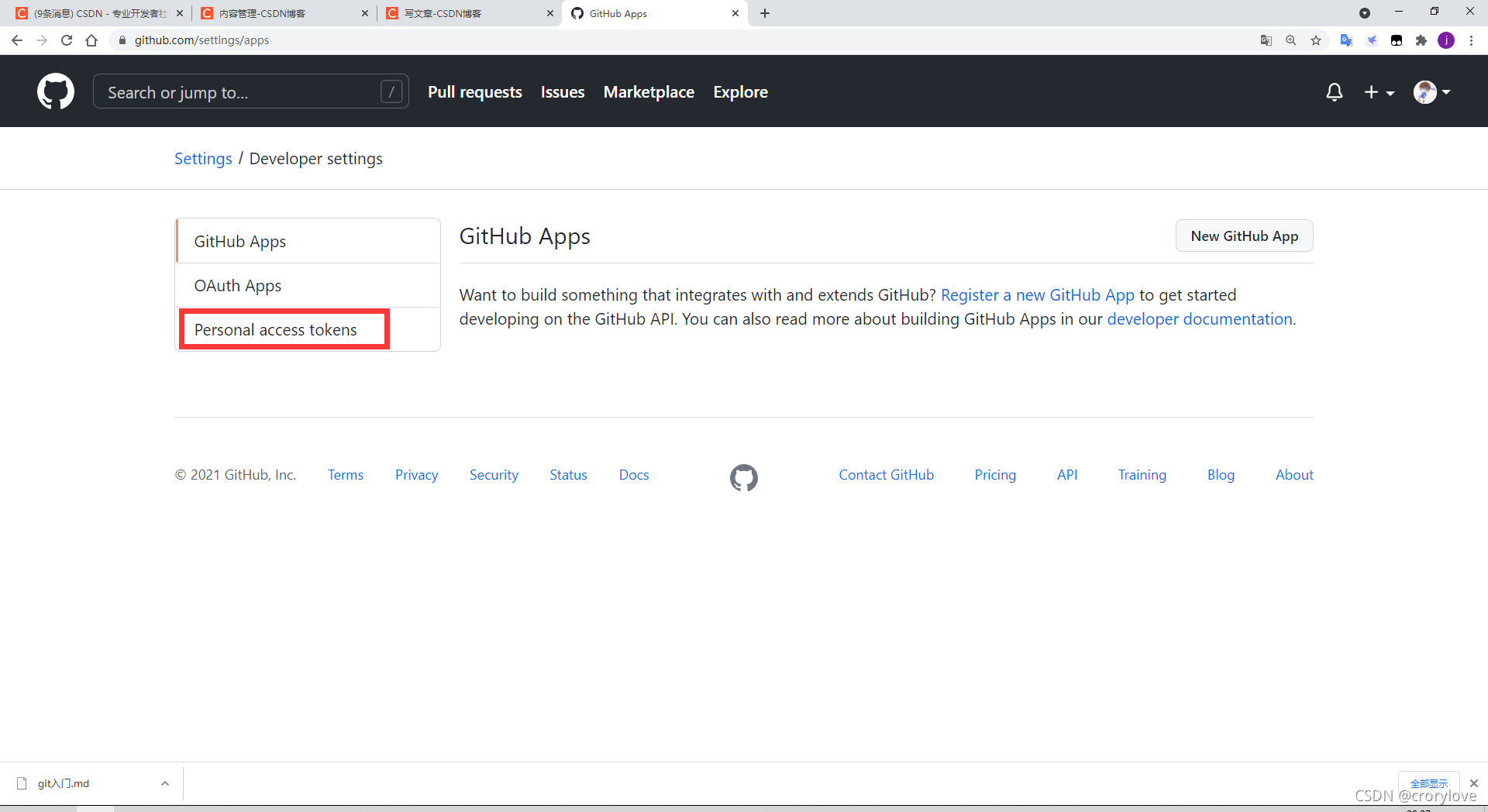Go forward in browser history
This screenshot has width=1488, height=812.
tap(42, 40)
